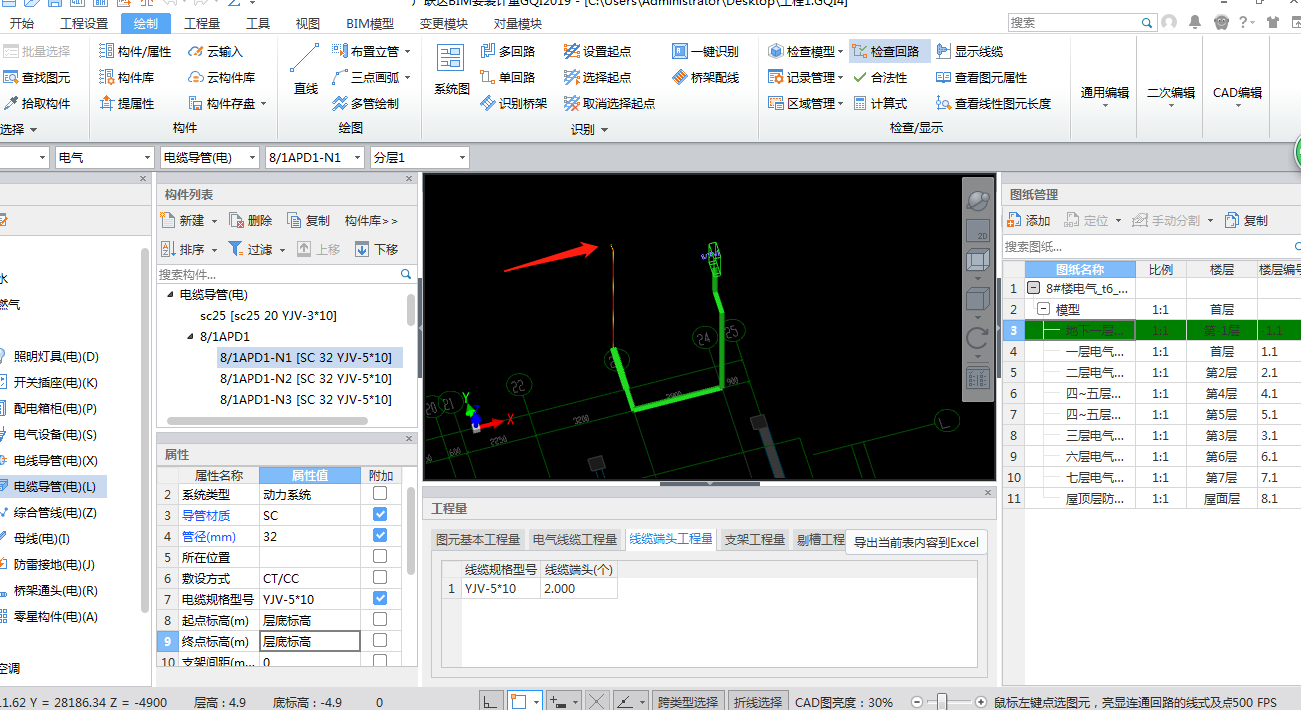Switch to 图元基本工程量 tab
Viewport: 1301px width, 710px height.
pos(478,540)
